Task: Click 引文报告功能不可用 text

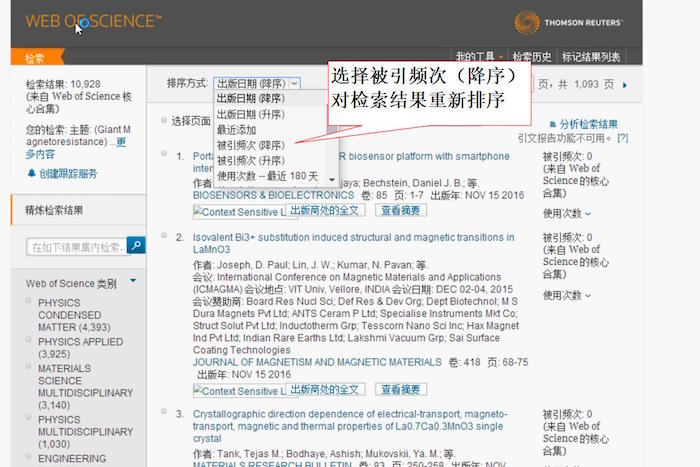Action: click(x=564, y=138)
